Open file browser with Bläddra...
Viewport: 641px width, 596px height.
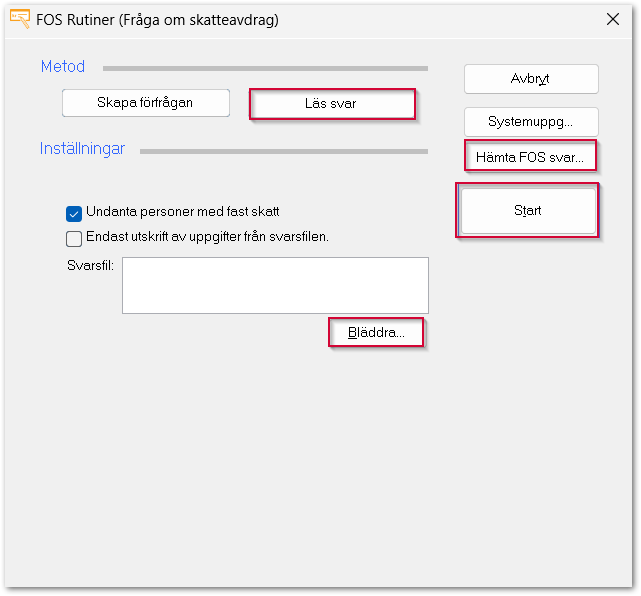(376, 333)
